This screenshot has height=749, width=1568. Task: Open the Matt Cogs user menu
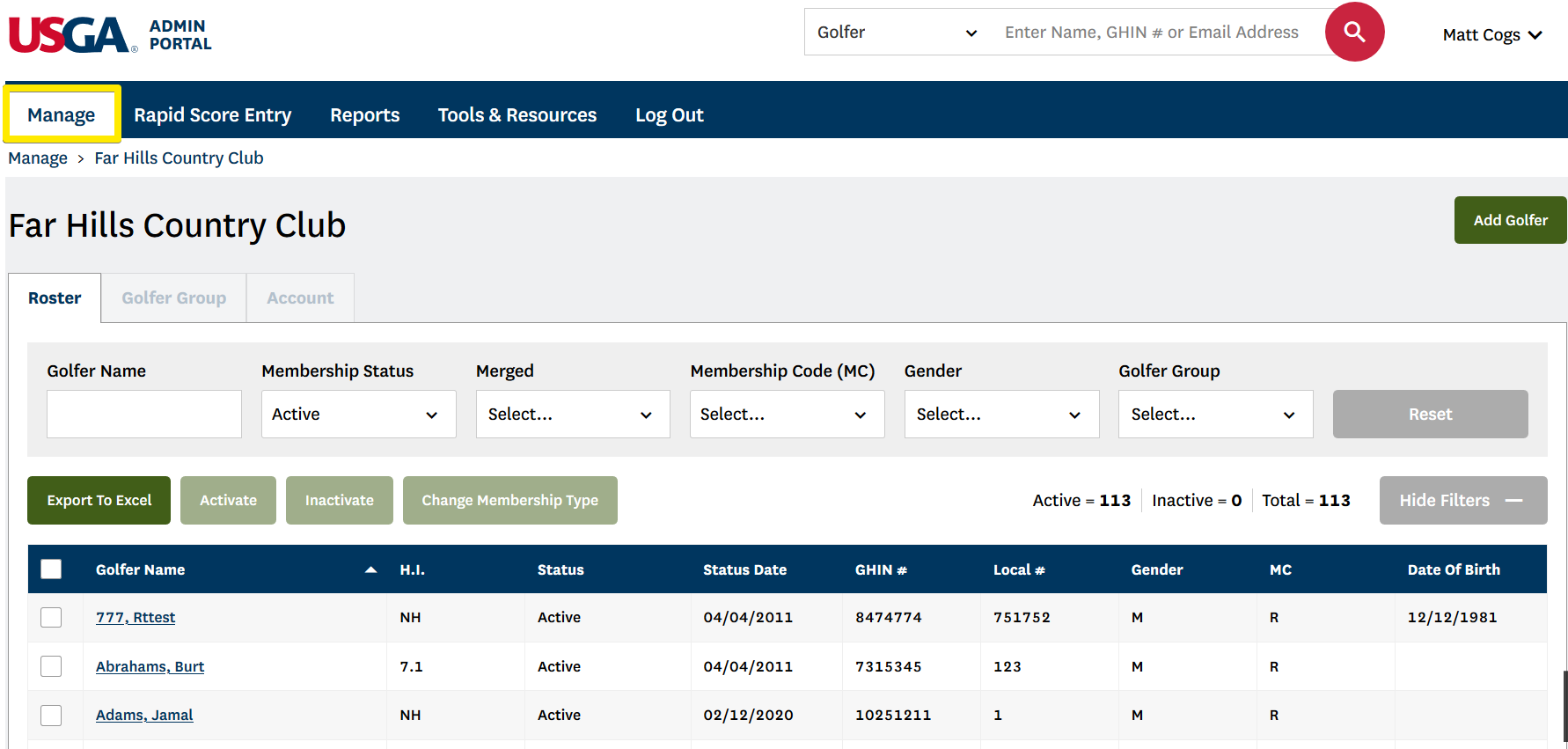click(x=1491, y=35)
